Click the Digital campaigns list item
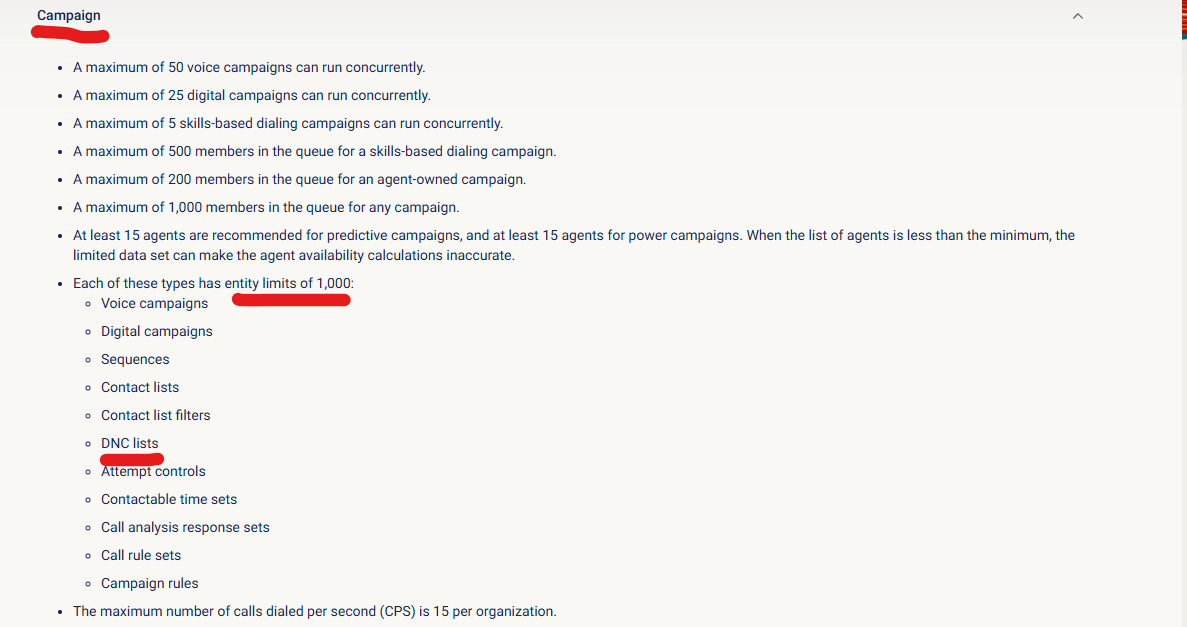The width and height of the screenshot is (1187, 627). coord(157,331)
